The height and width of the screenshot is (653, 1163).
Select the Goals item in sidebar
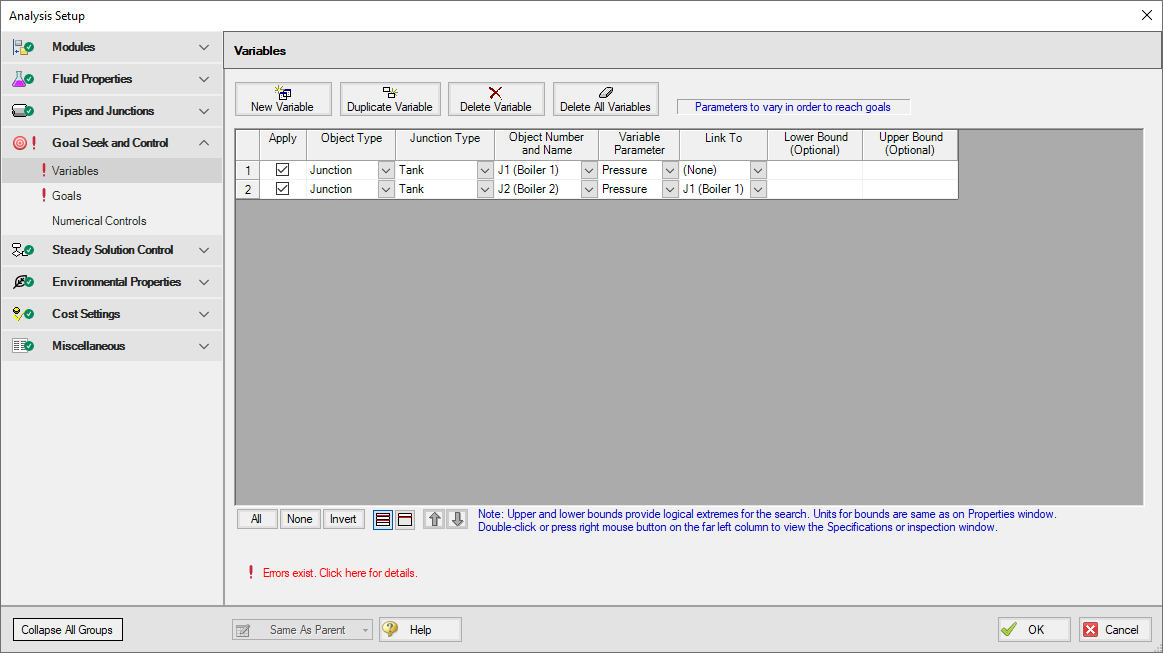[x=67, y=196]
